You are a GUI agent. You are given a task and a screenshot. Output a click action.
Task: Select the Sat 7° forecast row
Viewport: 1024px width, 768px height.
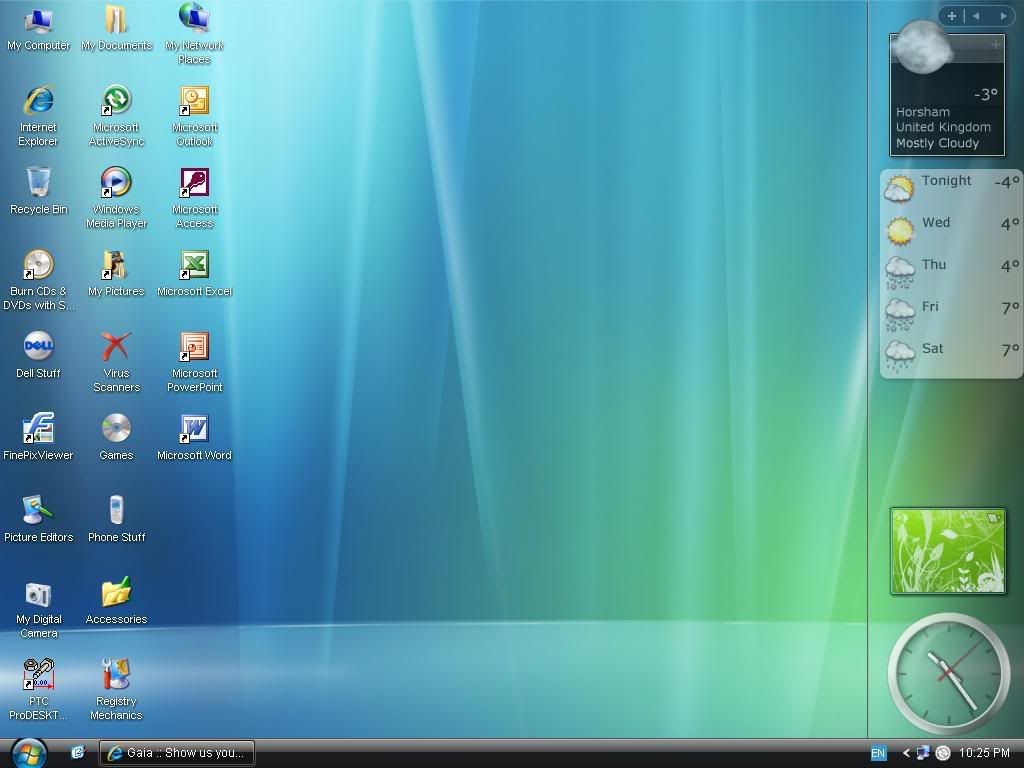[x=952, y=354]
